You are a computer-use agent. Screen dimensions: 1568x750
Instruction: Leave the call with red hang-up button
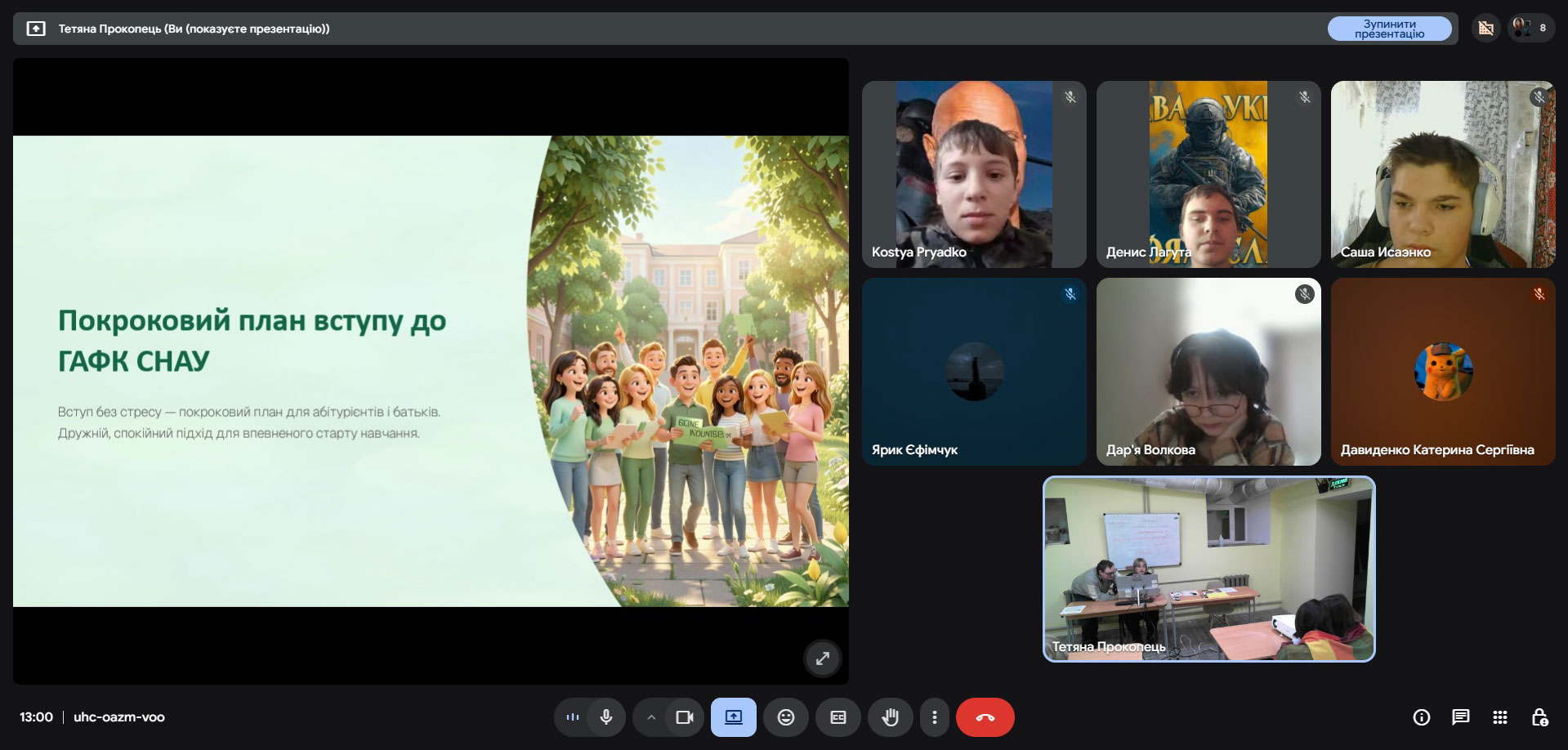pos(985,717)
